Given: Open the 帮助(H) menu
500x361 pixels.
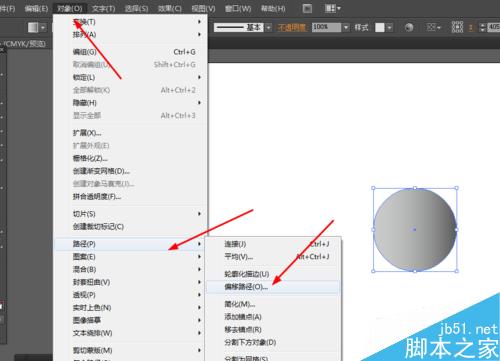Looking at the screenshot, I should [x=273, y=8].
